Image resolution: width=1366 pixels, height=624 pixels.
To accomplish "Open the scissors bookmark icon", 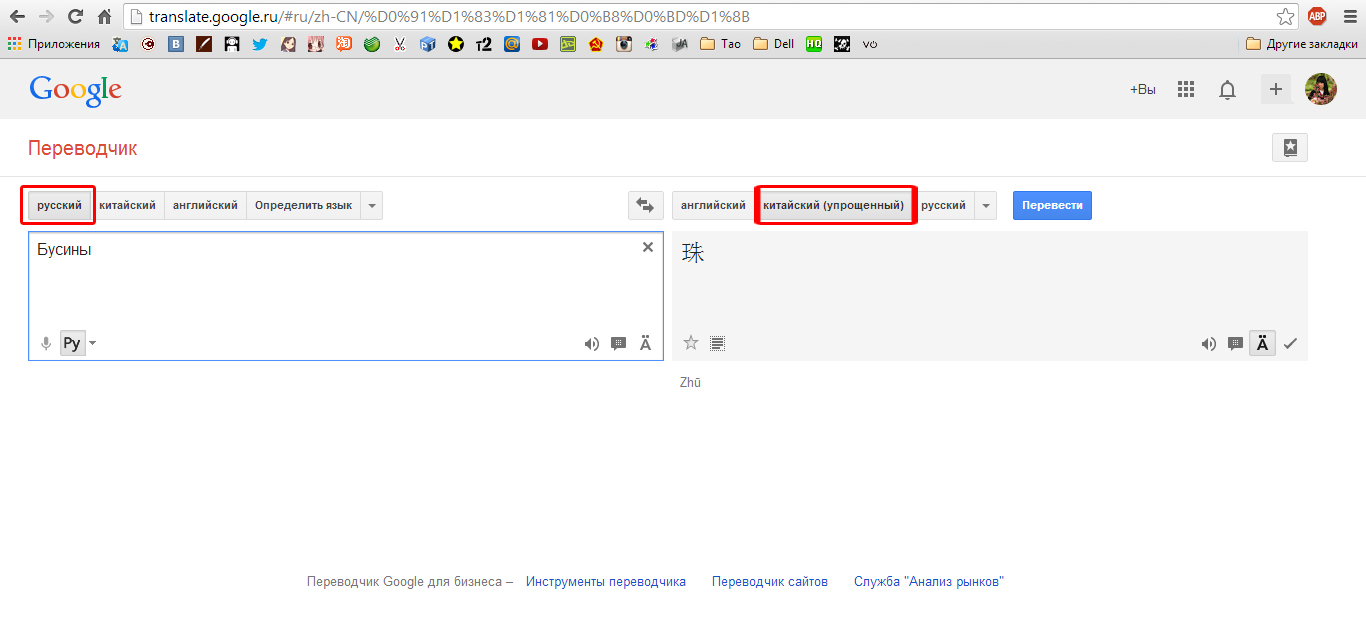I will point(400,44).
